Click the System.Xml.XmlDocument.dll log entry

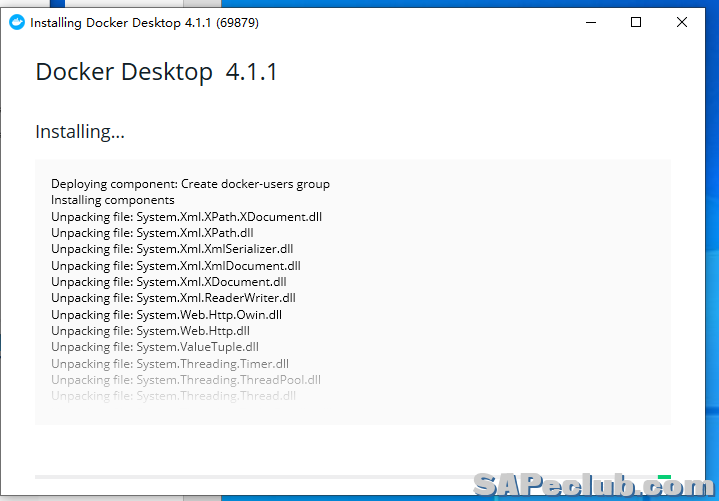click(x=176, y=266)
